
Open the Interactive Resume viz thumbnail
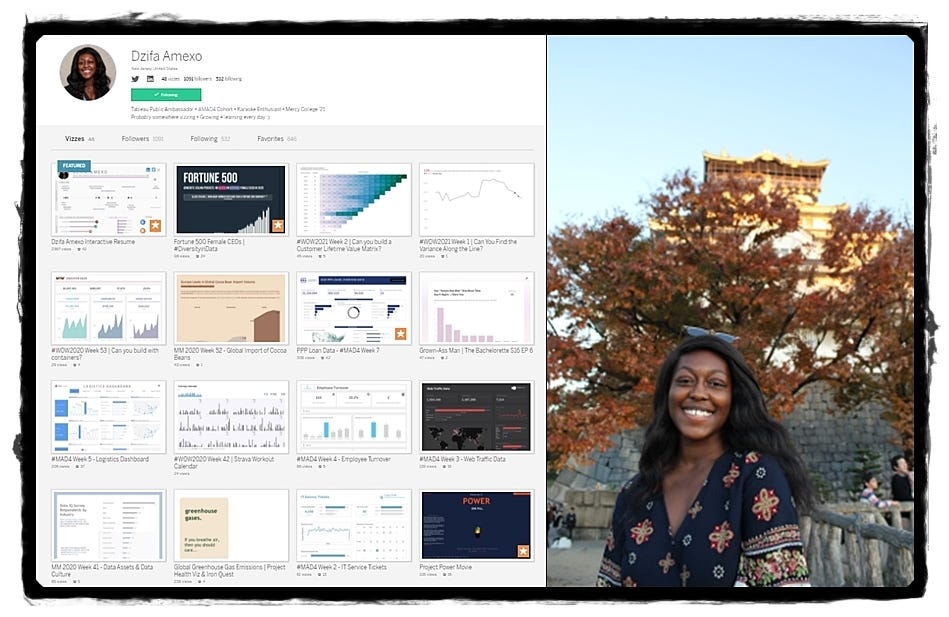click(x=109, y=200)
